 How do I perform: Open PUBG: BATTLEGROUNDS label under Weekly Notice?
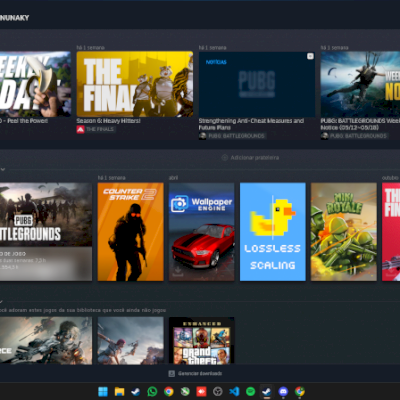[358, 136]
